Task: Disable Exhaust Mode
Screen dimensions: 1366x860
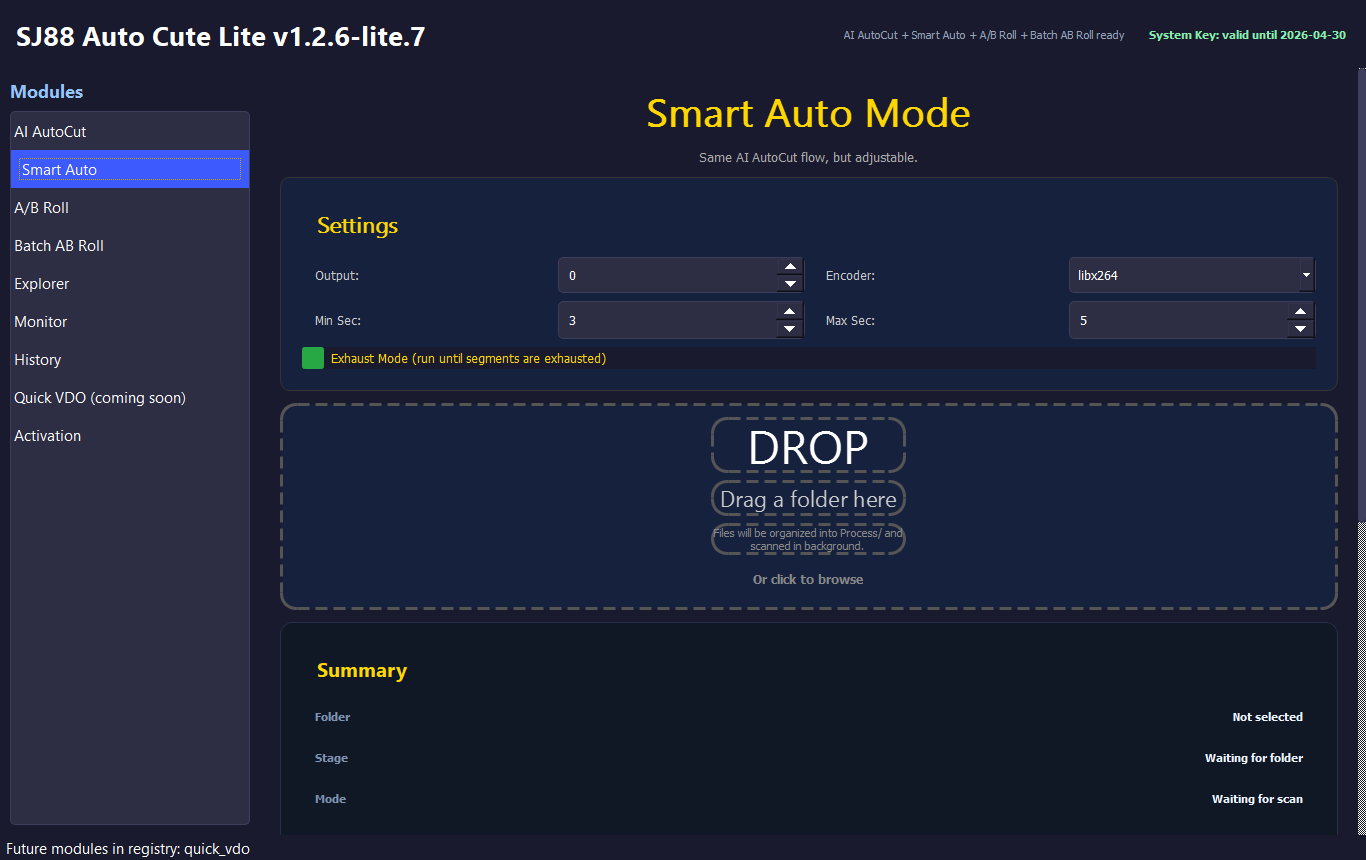Action: (x=312, y=357)
